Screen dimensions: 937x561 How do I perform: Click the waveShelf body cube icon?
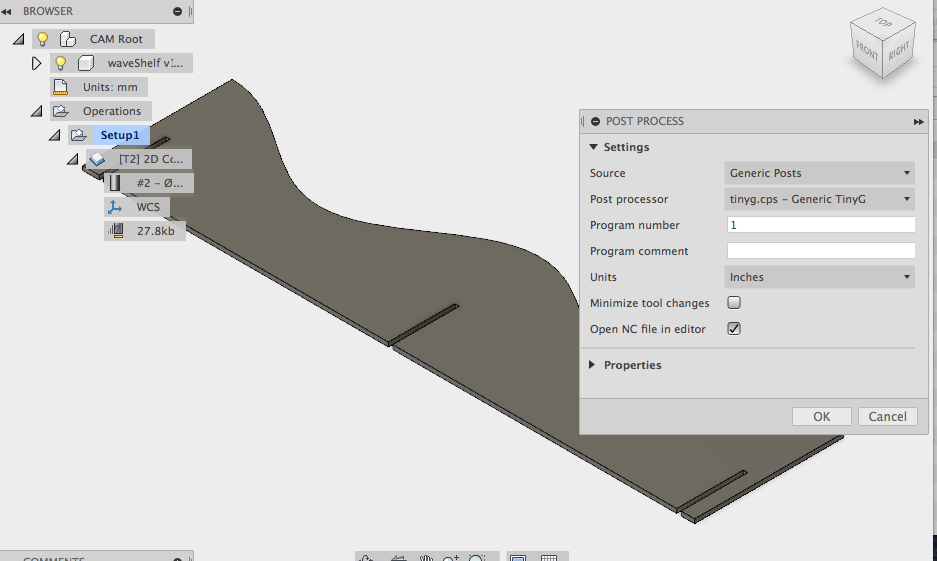86,63
